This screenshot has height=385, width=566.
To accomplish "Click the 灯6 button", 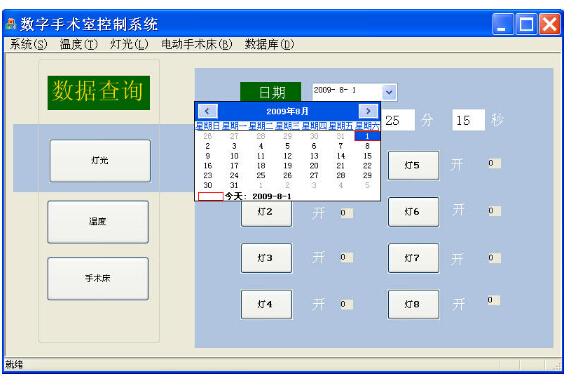I will (x=413, y=212).
